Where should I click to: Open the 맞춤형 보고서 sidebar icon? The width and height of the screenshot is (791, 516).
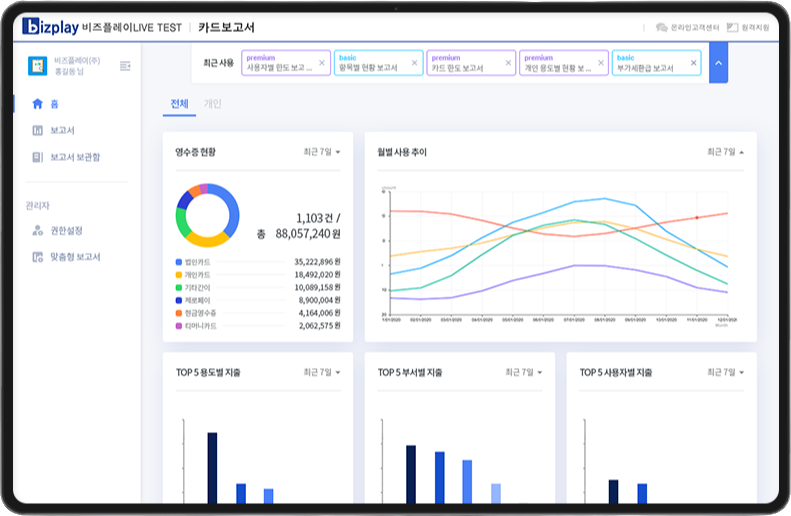(37, 257)
